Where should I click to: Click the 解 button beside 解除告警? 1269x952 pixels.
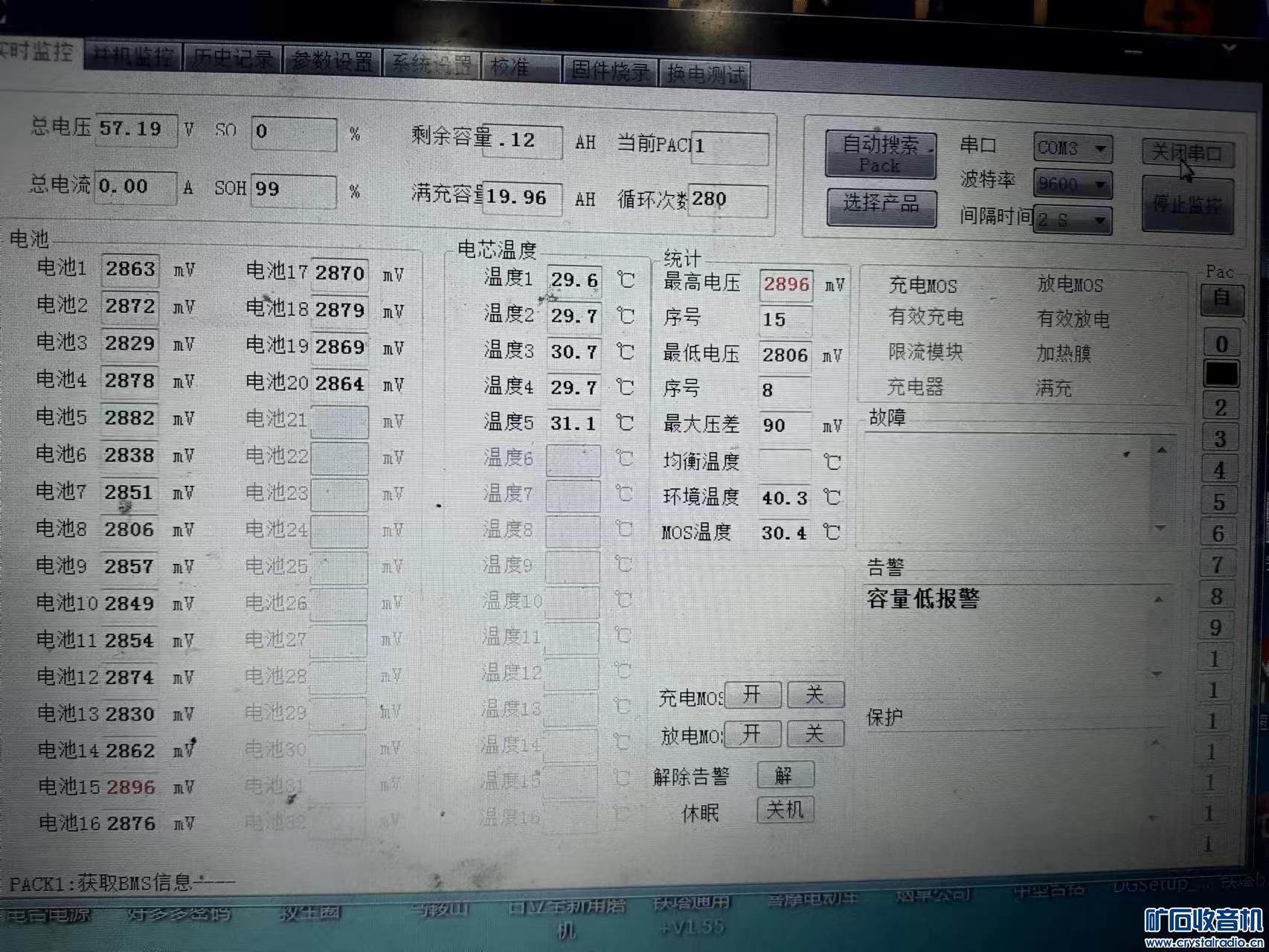(785, 774)
